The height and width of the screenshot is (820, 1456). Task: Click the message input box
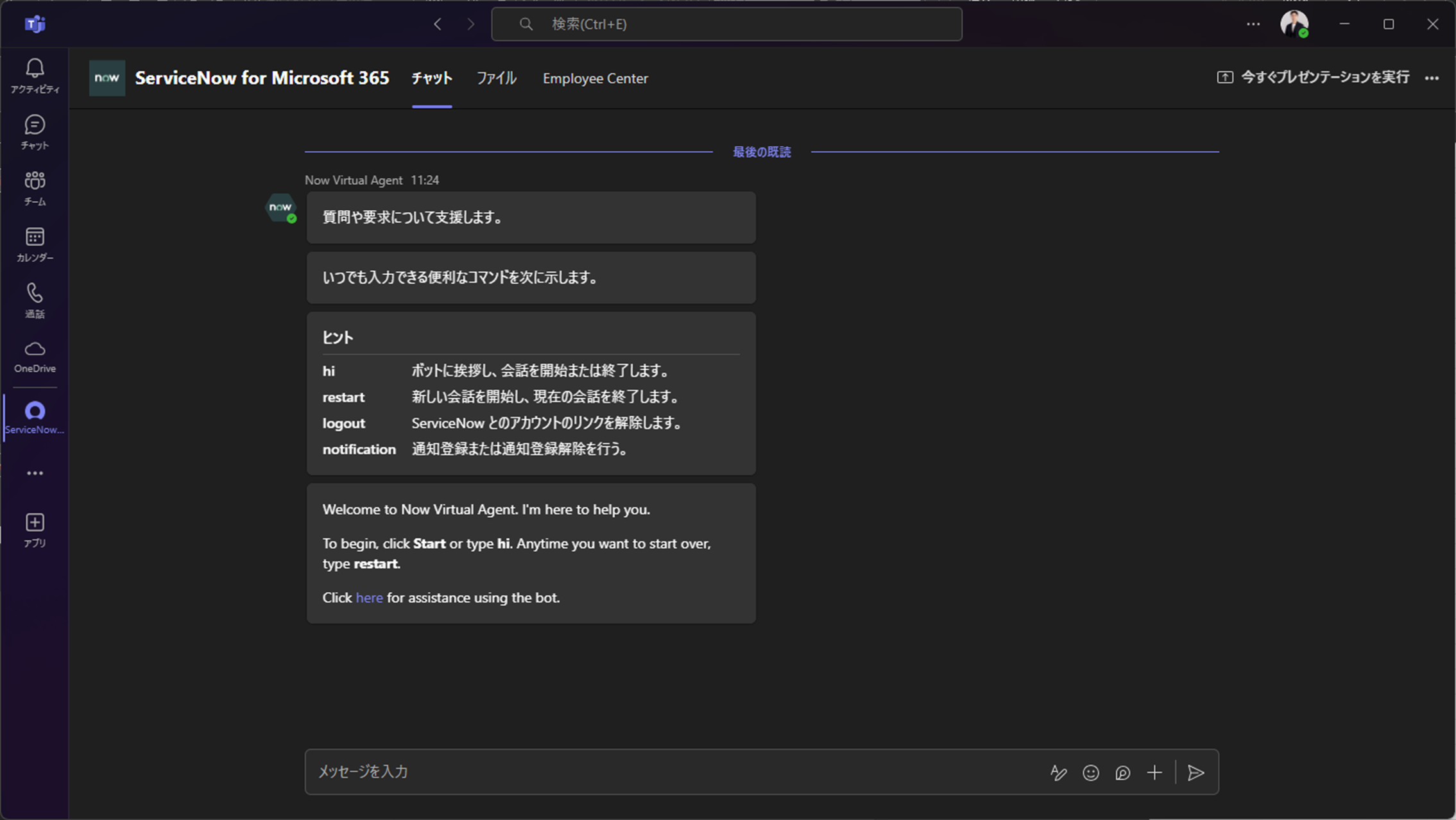pos(674,772)
